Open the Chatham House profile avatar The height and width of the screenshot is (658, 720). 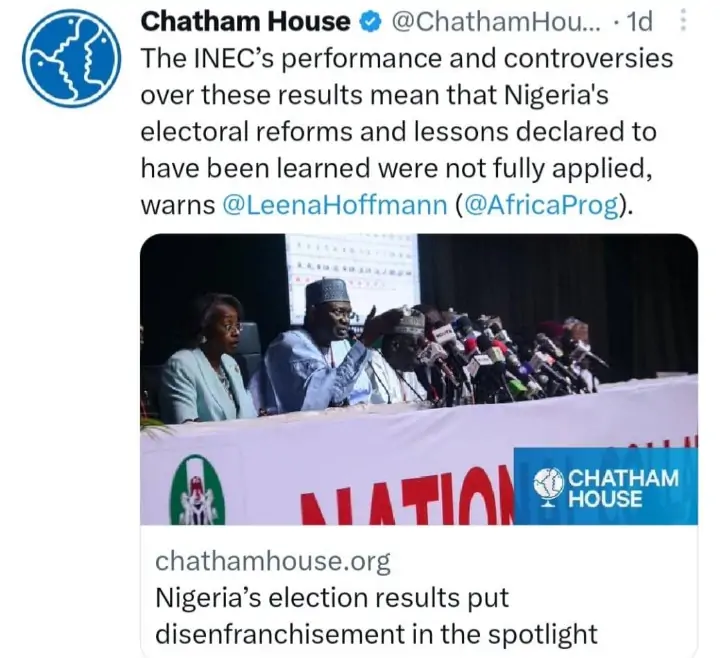(68, 59)
